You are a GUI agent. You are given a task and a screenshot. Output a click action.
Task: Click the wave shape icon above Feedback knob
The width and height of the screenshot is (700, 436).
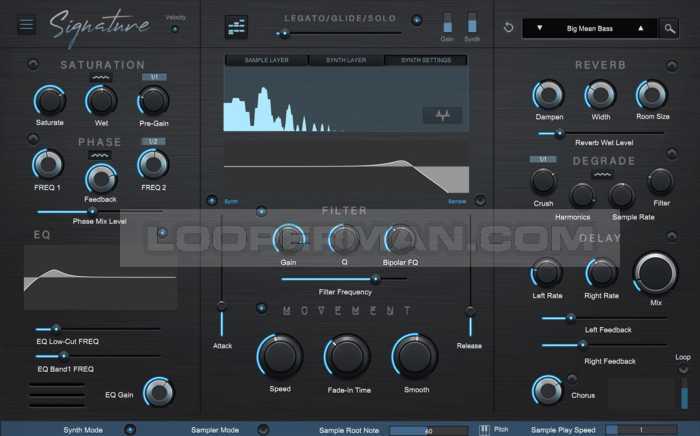[x=100, y=156]
